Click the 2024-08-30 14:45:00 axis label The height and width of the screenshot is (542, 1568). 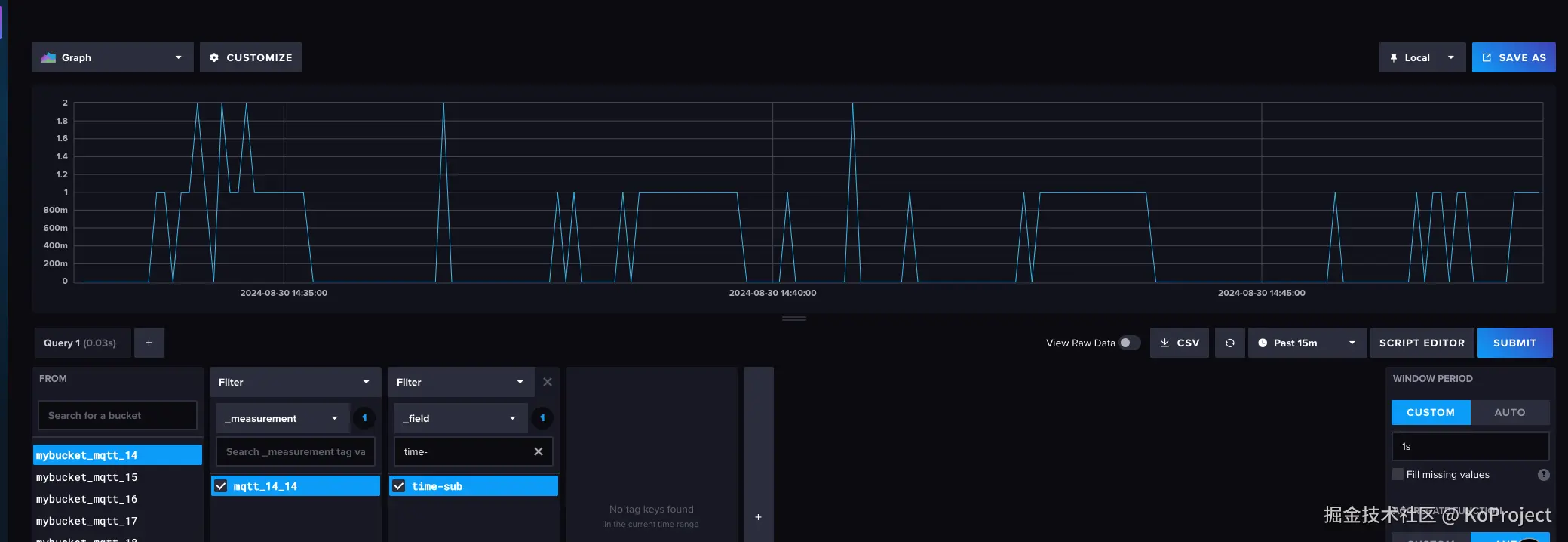click(1261, 293)
